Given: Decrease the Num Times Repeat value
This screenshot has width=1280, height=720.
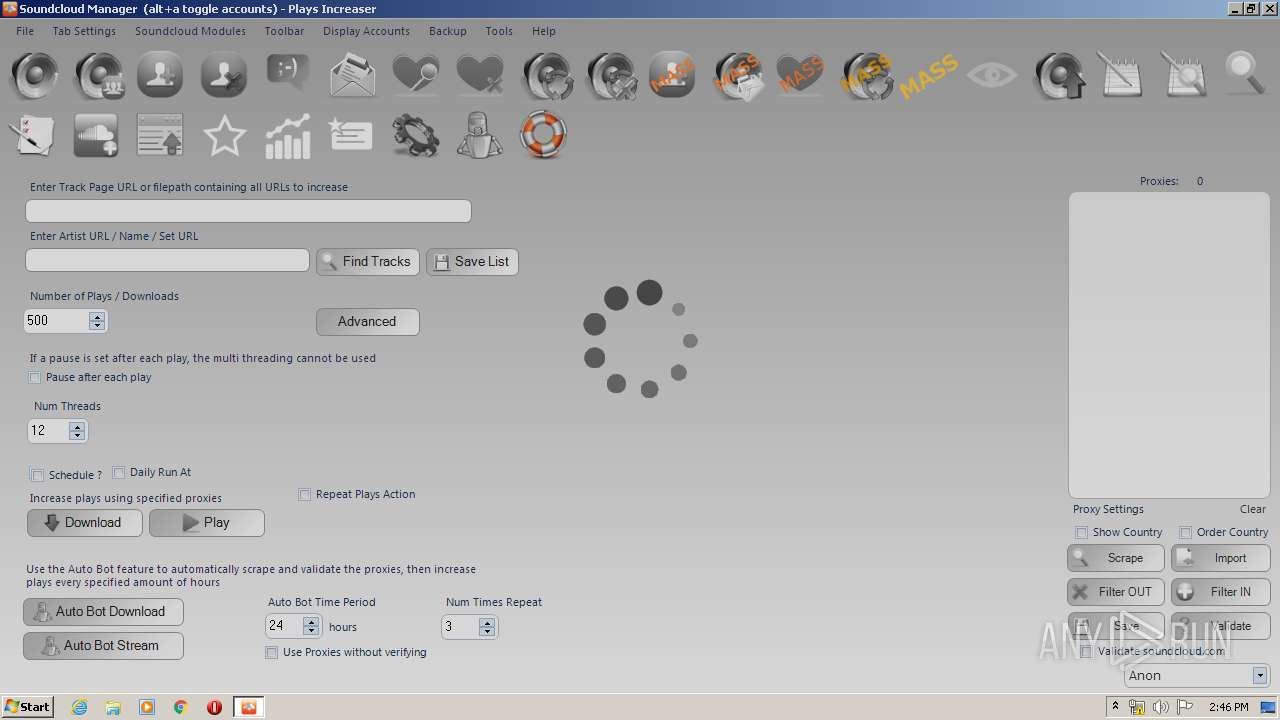Looking at the screenshot, I should (487, 631).
